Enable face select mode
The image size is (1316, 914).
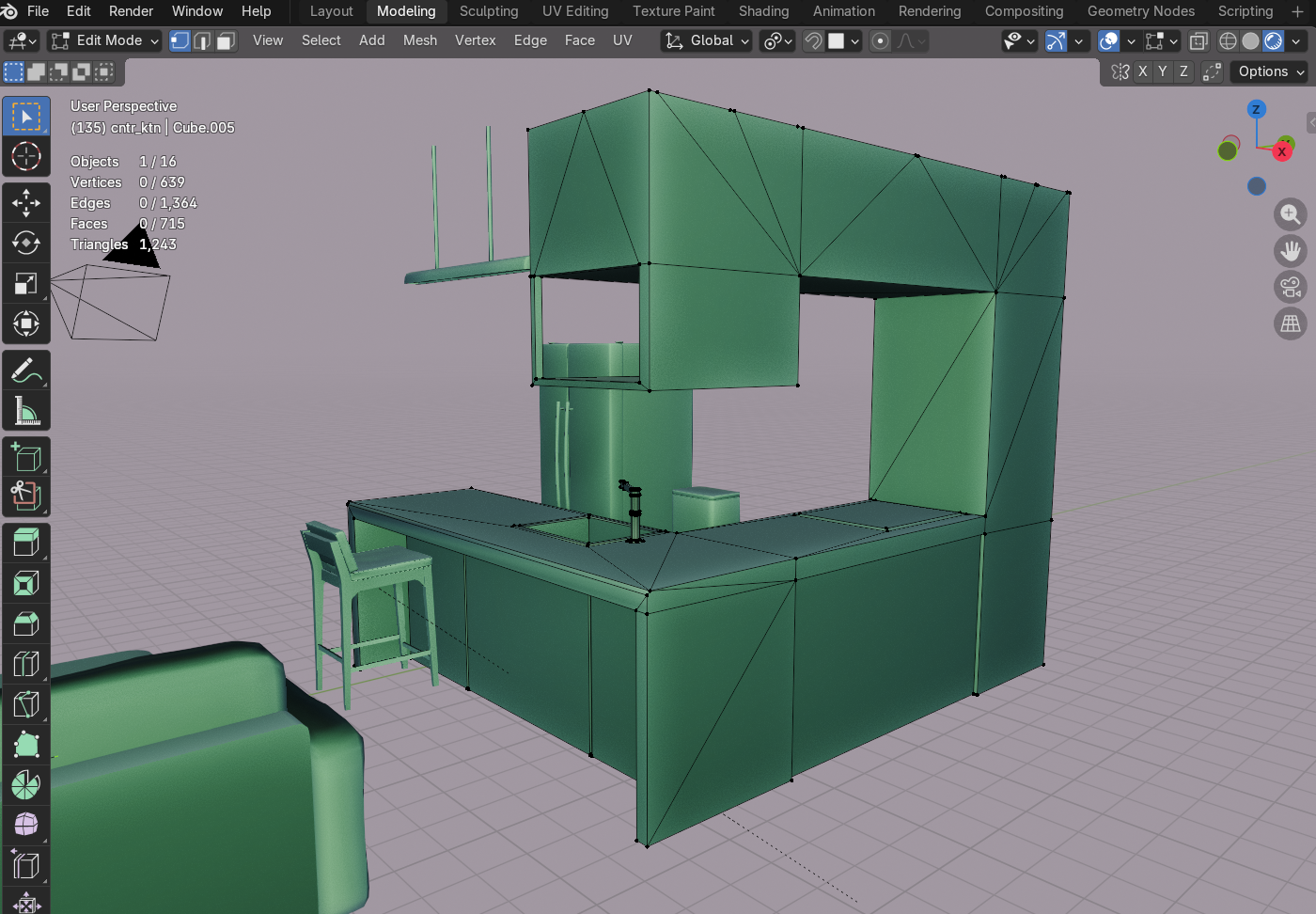click(226, 41)
